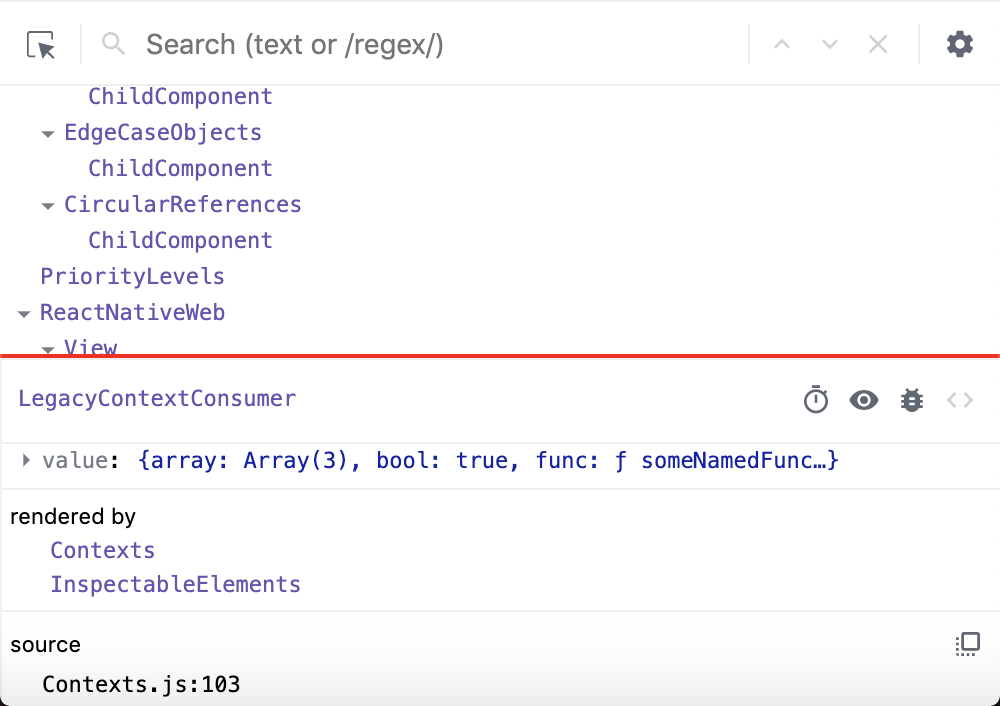Expand the value prop object details
Screen dimensions: 1000x706
pyautogui.click(x=25, y=460)
